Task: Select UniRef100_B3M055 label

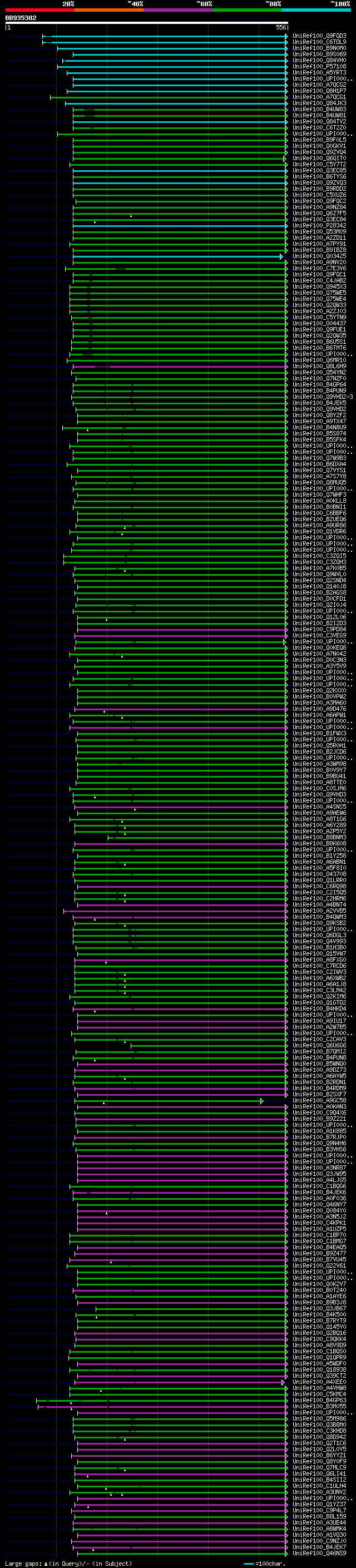Action: tap(319, 1406)
